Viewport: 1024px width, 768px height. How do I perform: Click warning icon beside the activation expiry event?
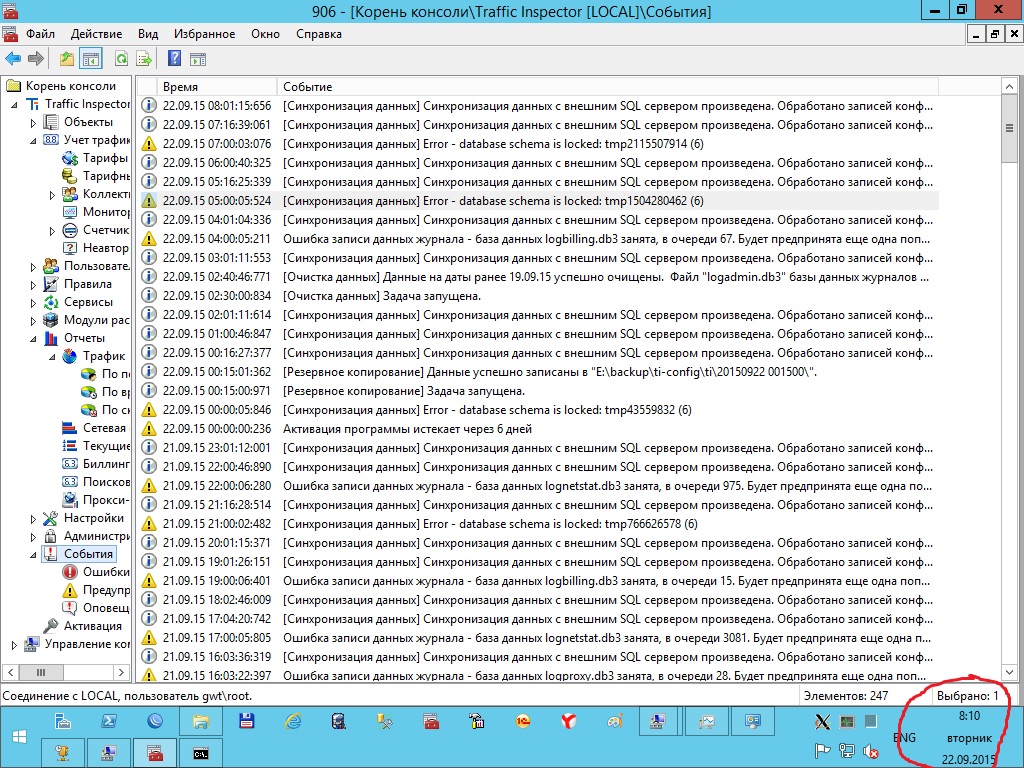pyautogui.click(x=149, y=429)
